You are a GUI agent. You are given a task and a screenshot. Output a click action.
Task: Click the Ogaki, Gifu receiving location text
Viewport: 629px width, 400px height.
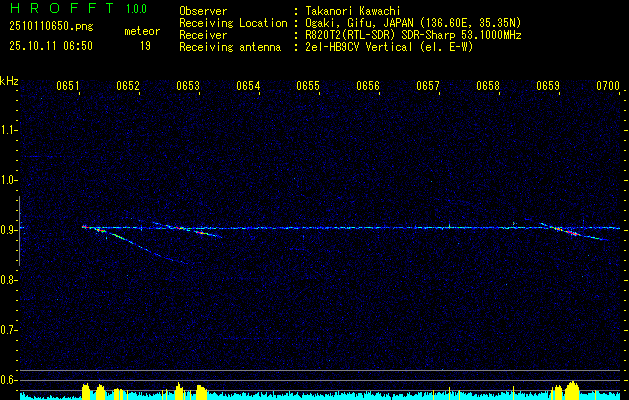[x=407, y=22]
